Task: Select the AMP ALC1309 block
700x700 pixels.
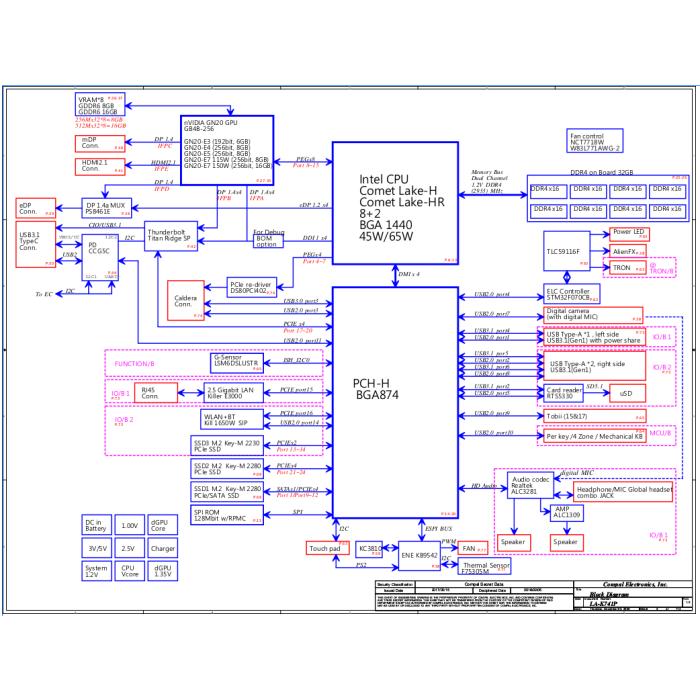Action: click(x=567, y=512)
